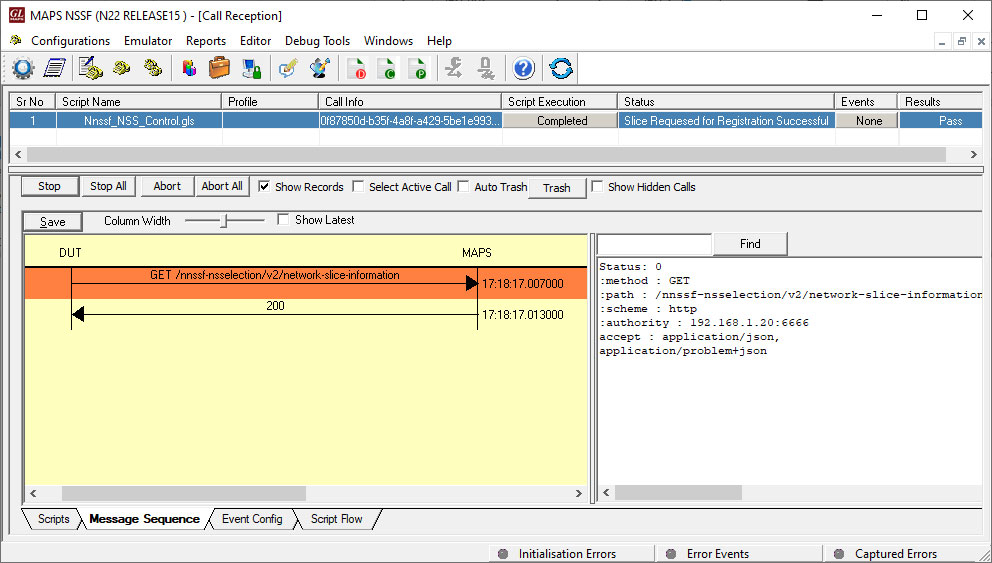Click the Call Info column header
Viewport: 992px width, 563px height.
click(x=410, y=101)
